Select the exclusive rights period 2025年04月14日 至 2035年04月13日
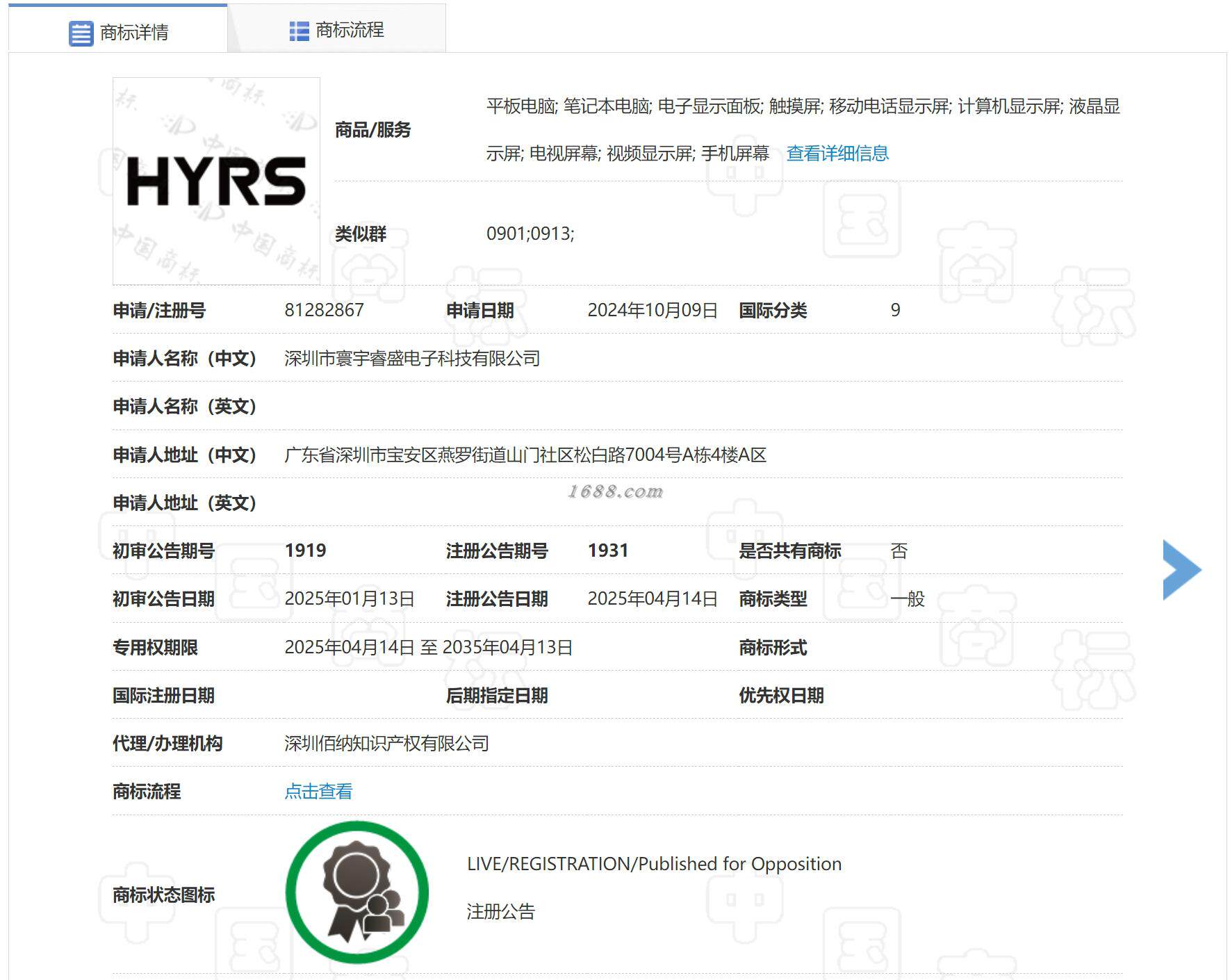 point(429,648)
